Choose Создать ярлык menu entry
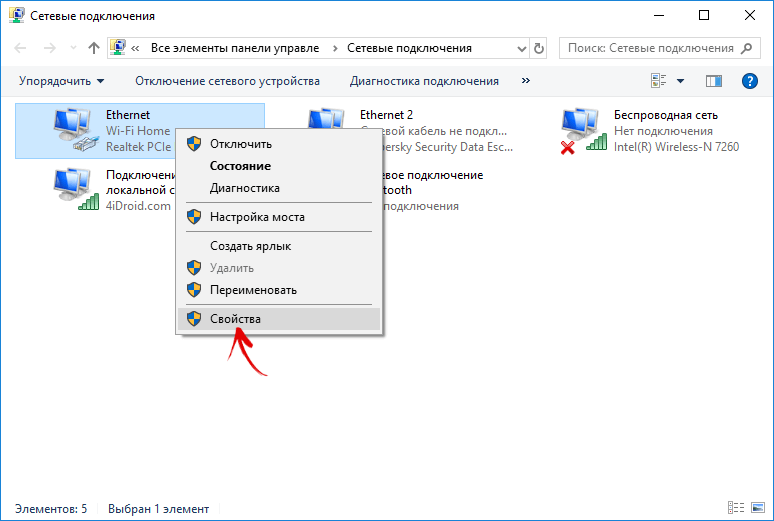The width and height of the screenshot is (774, 521). point(279,246)
